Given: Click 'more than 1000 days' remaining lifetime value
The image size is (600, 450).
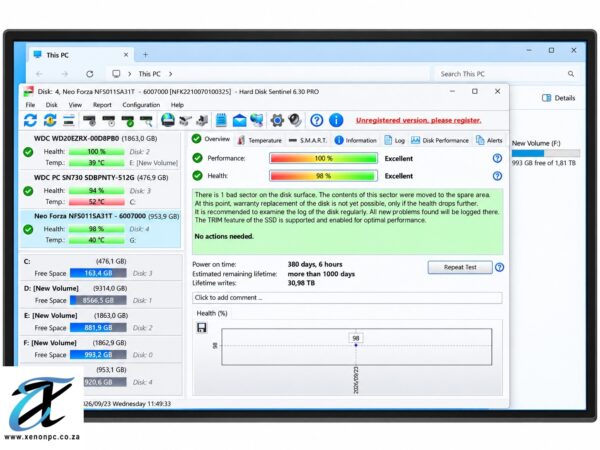Looking at the screenshot, I should coord(321,274).
